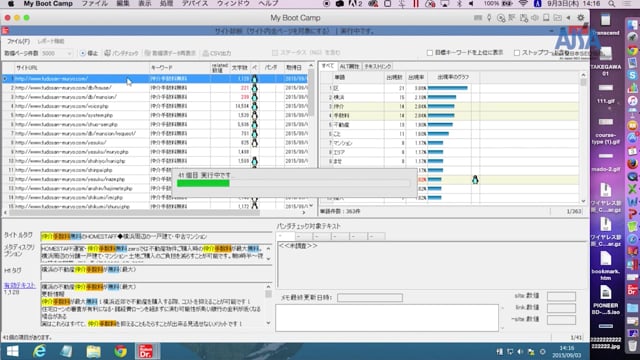Open the My Boot Camp settings gear
Image resolution: width=640 pixels, height=360 pixels.
(580, 18)
